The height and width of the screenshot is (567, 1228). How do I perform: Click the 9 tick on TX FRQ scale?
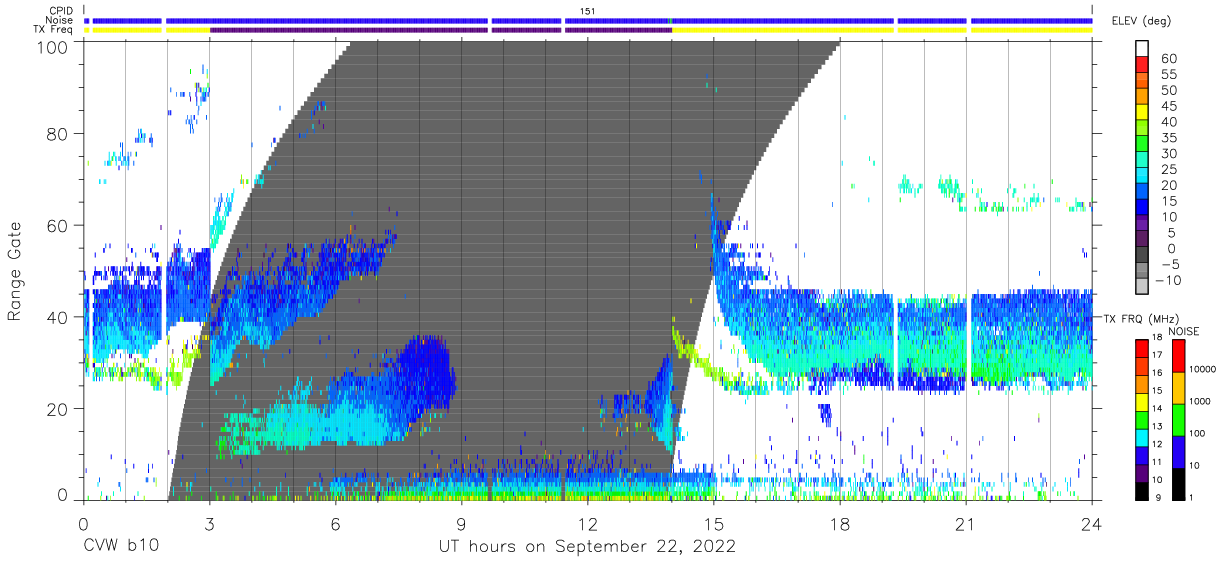point(1158,497)
